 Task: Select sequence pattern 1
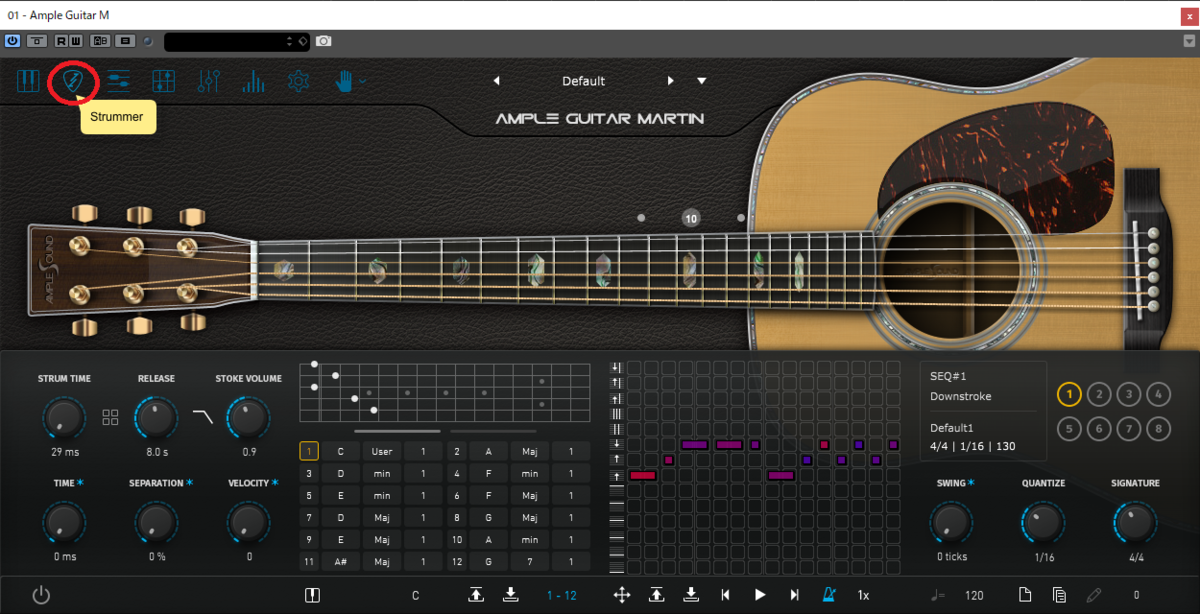[1069, 394]
